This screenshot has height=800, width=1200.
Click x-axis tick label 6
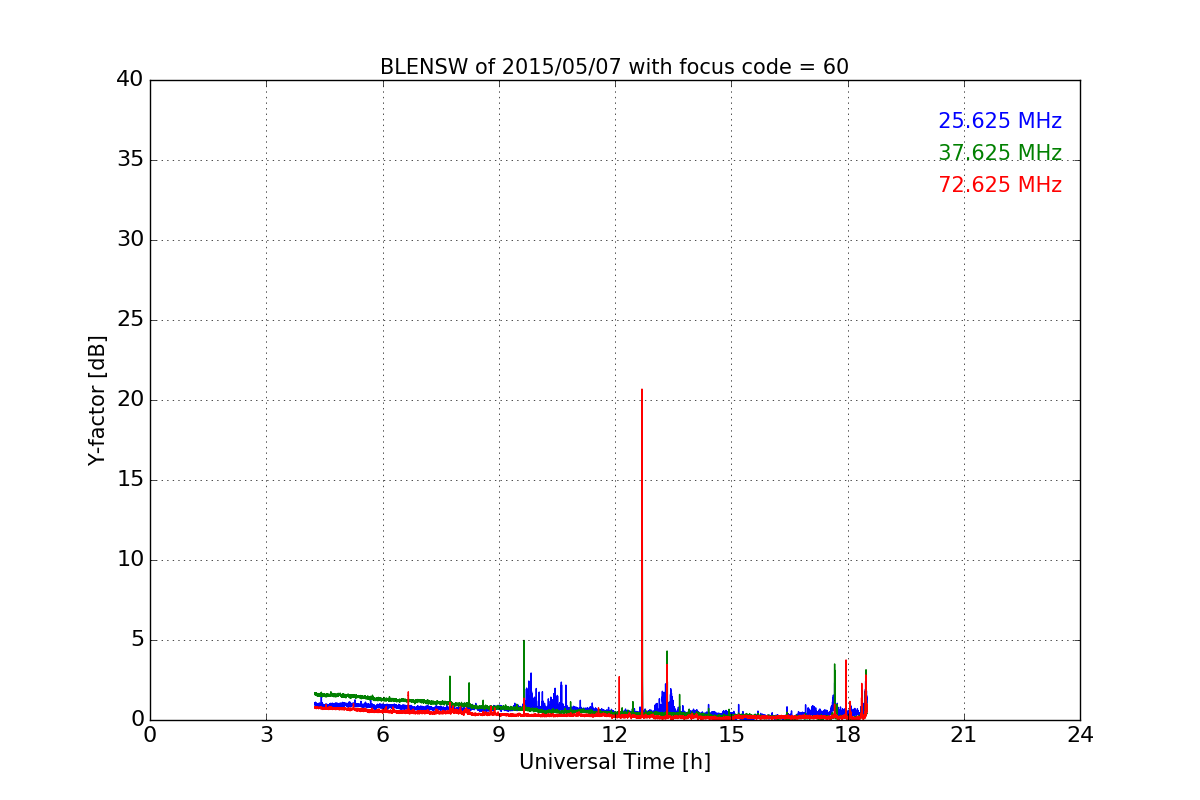coord(382,735)
